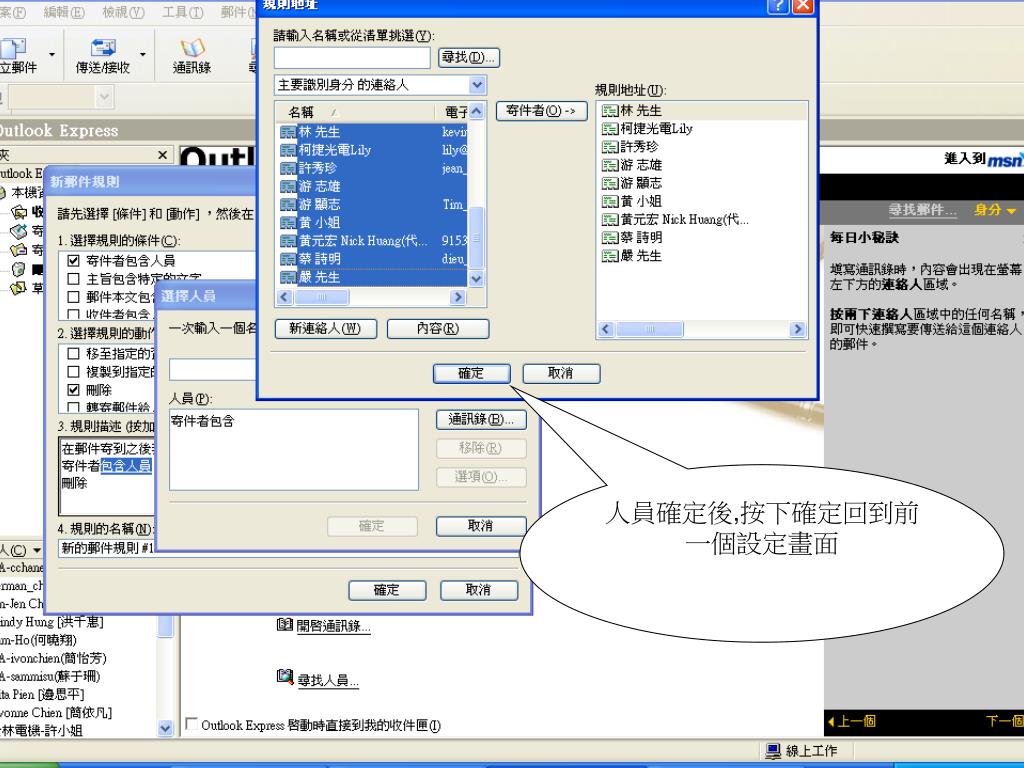Close the folder pane with X icon
Image resolution: width=1024 pixels, height=768 pixels.
coord(163,155)
